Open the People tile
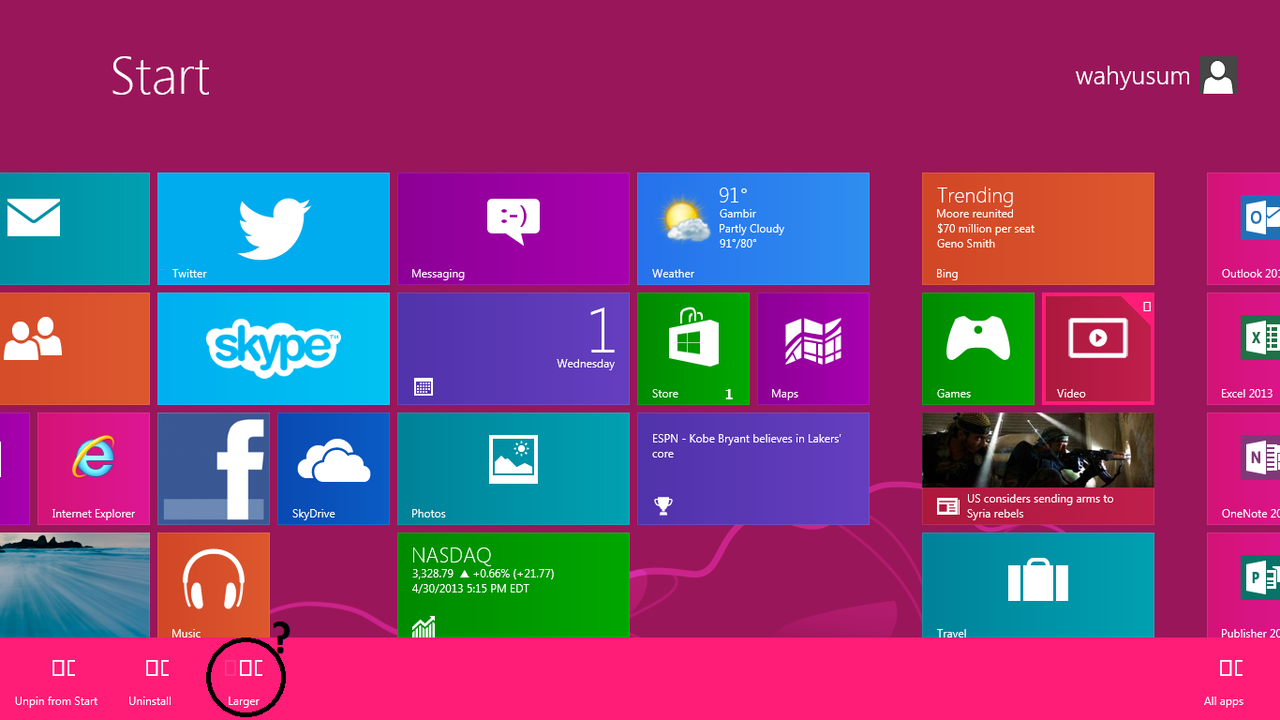Screen dimensions: 1280x720 pyautogui.click(x=75, y=349)
